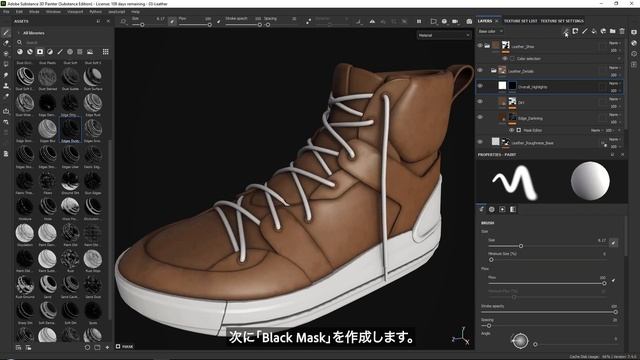Toggle pen pressure for brush Size property
The width and height of the screenshot is (640, 360).
[x=613, y=242]
